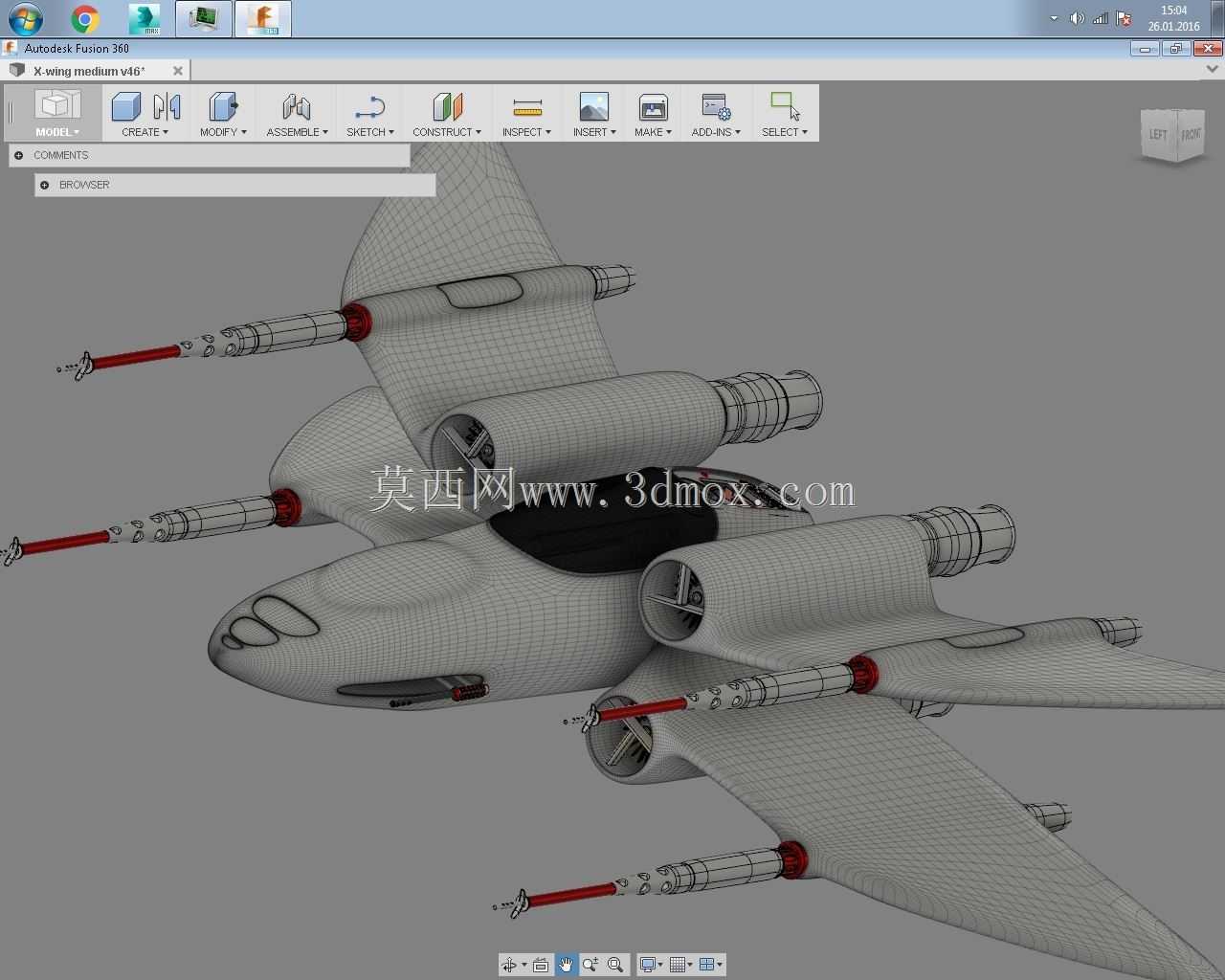Image resolution: width=1225 pixels, height=980 pixels.
Task: Click the network signal tray icon
Action: click(x=1101, y=18)
